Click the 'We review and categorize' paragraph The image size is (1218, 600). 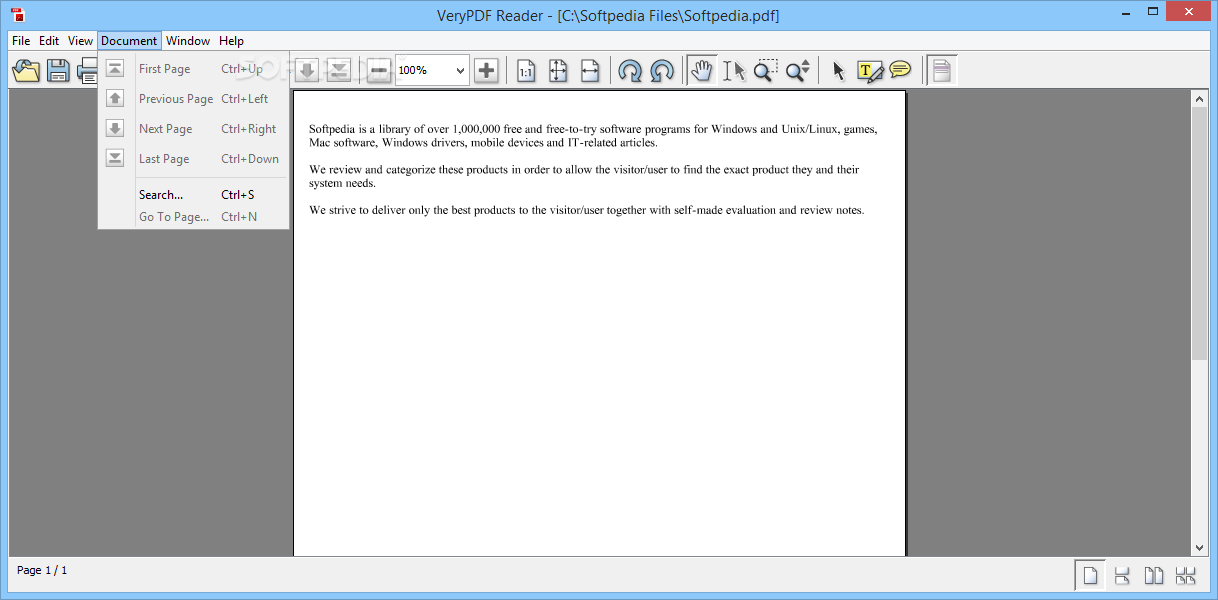[584, 177]
